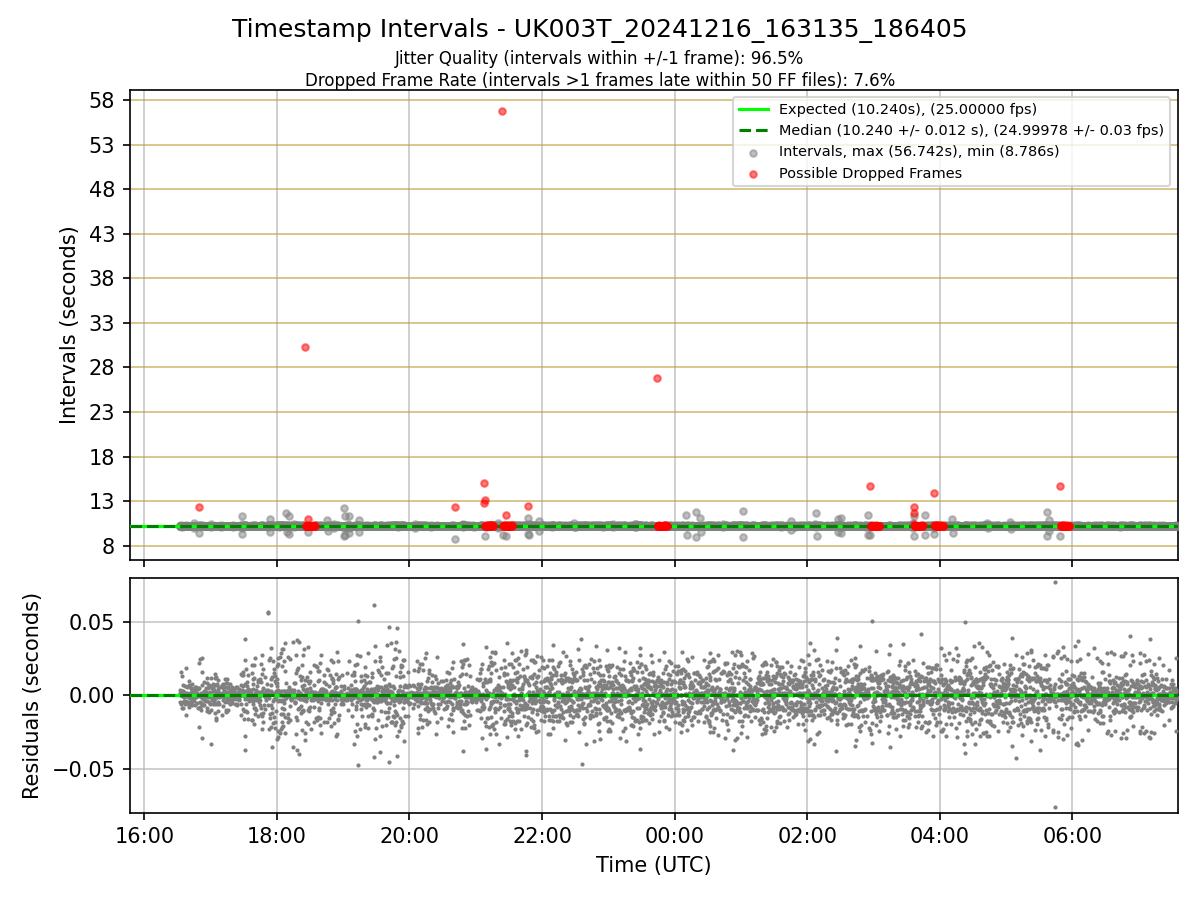Click the 'Jitter Quality' subtitle showing 96.5%
Image resolution: width=1200 pixels, height=900 pixels.
[599, 58]
